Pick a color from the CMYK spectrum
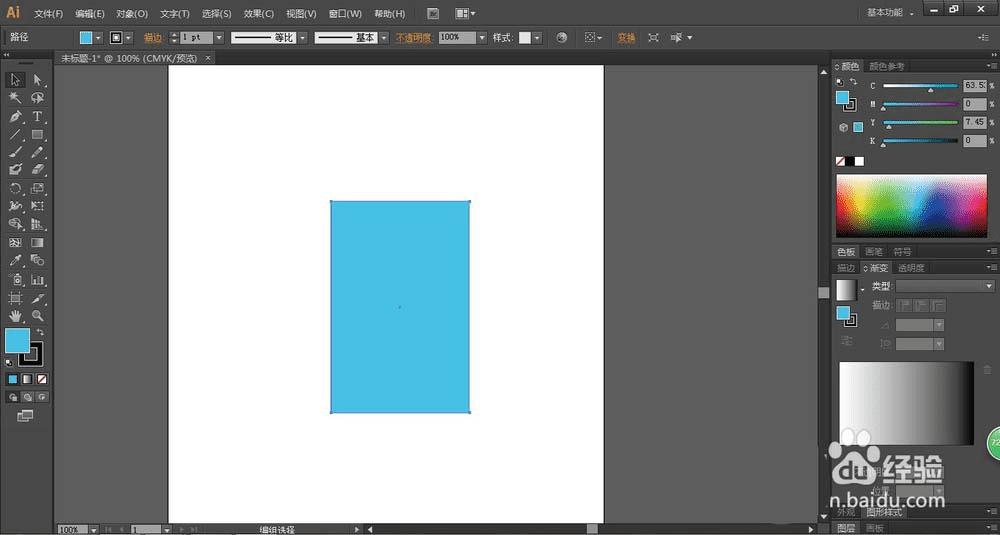 [910, 205]
